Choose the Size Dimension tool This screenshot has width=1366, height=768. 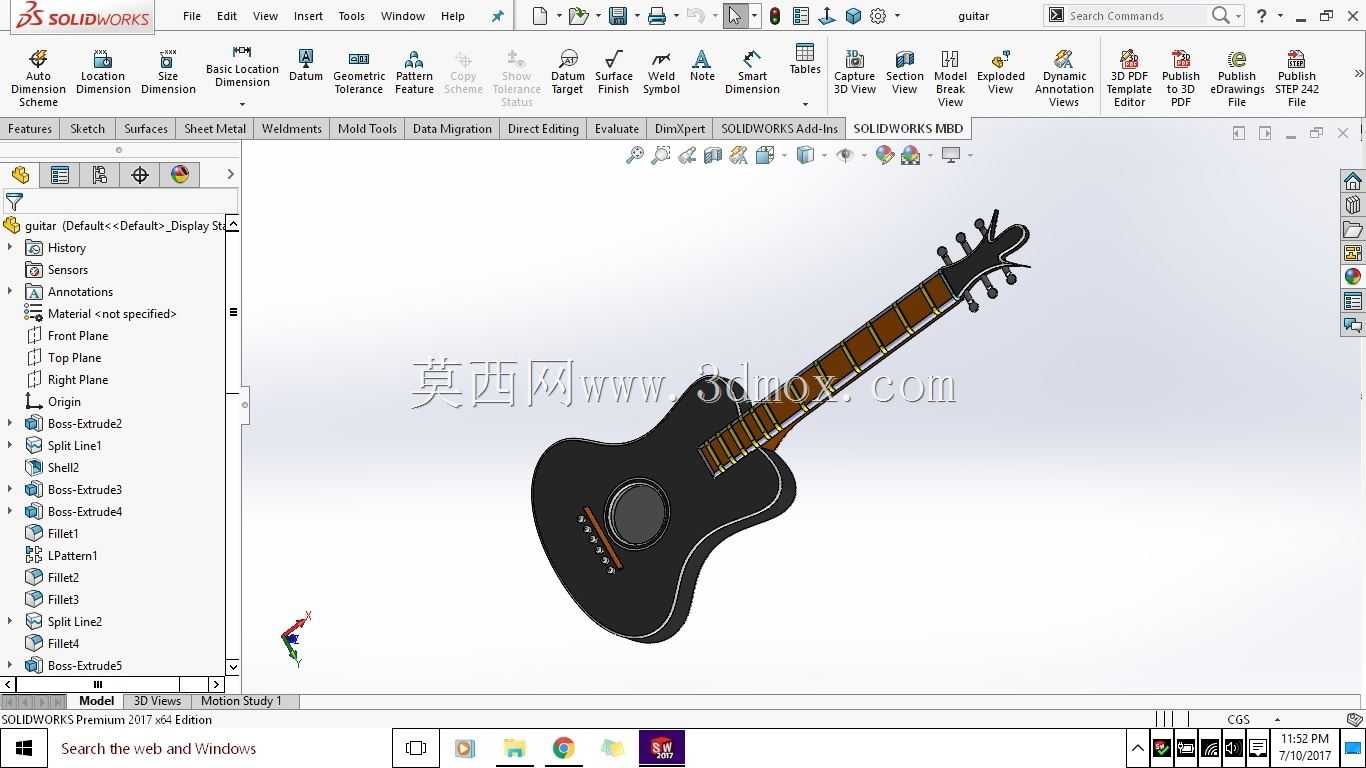tap(168, 72)
